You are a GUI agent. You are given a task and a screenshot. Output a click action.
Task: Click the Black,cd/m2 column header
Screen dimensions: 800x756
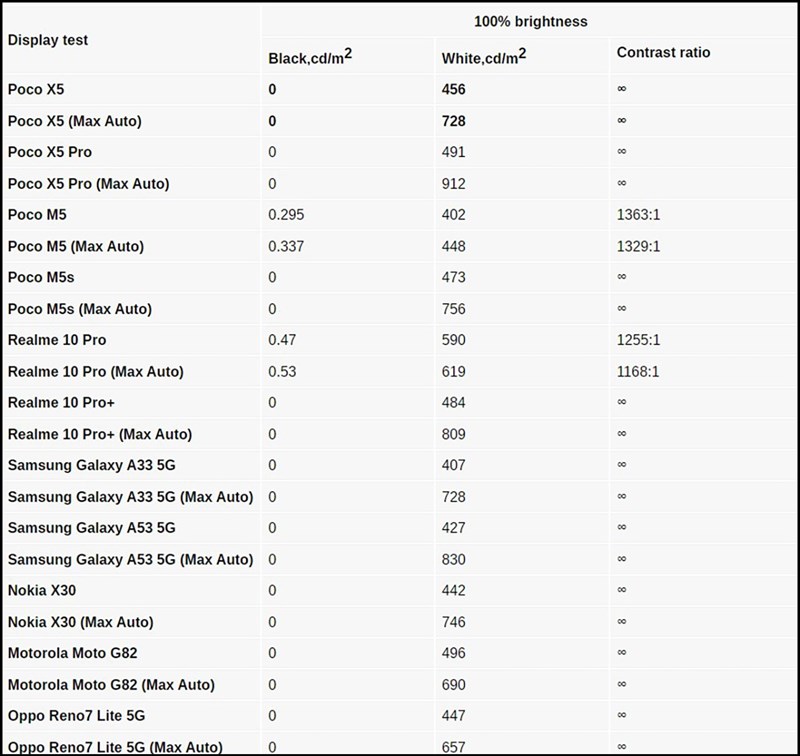310,56
